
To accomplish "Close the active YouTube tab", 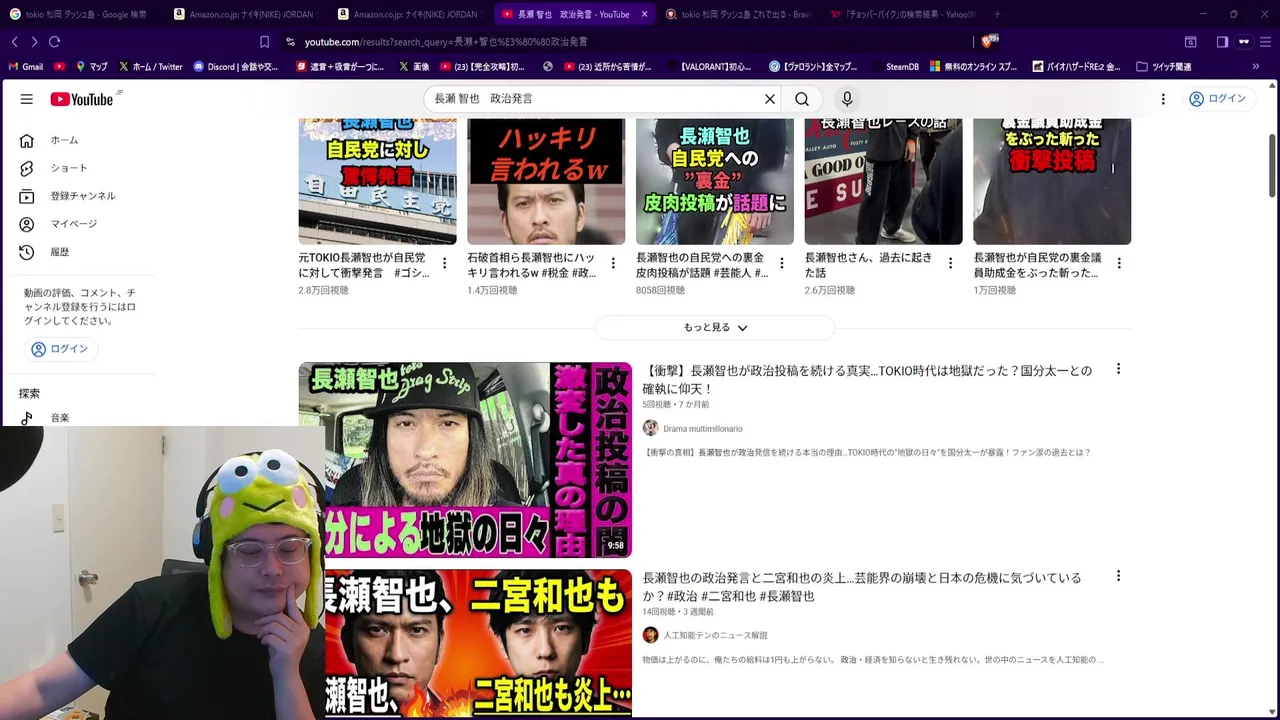I will (x=644, y=14).
